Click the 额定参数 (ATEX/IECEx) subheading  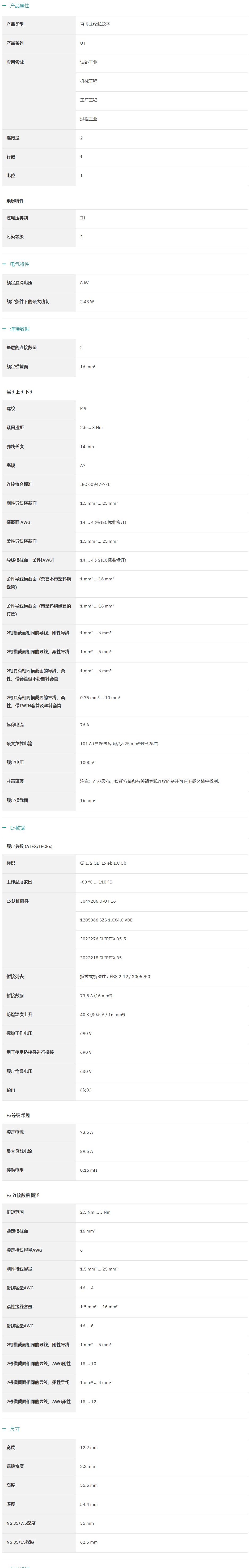tap(29, 846)
